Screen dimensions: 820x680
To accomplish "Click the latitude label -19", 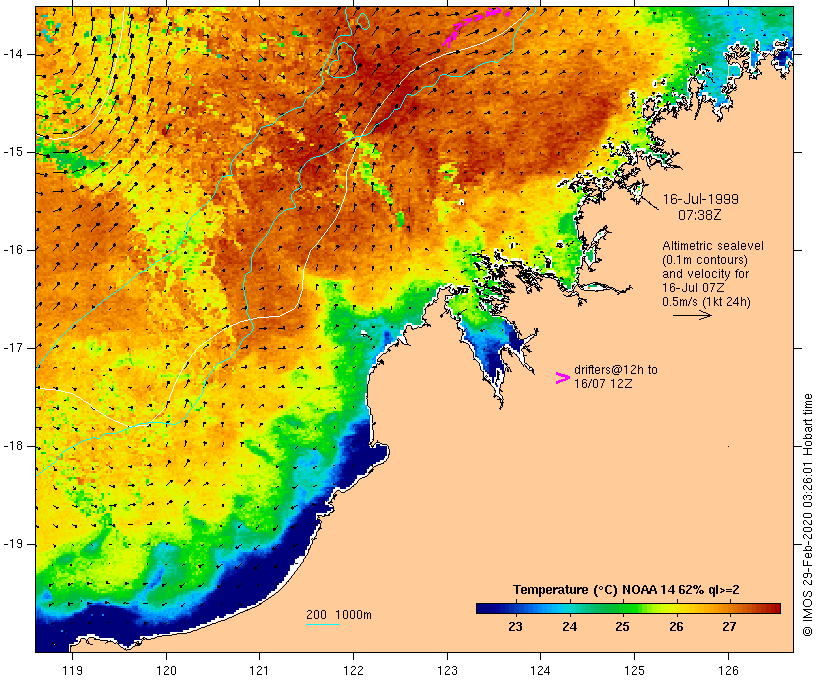I will [x=12, y=544].
